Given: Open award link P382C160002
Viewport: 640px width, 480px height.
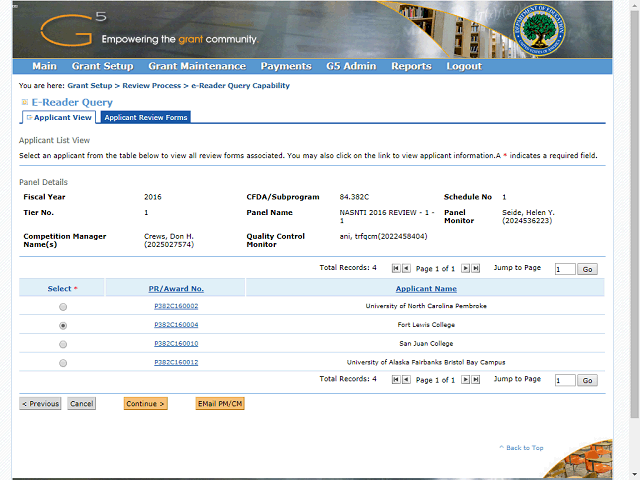Looking at the screenshot, I should (176, 306).
